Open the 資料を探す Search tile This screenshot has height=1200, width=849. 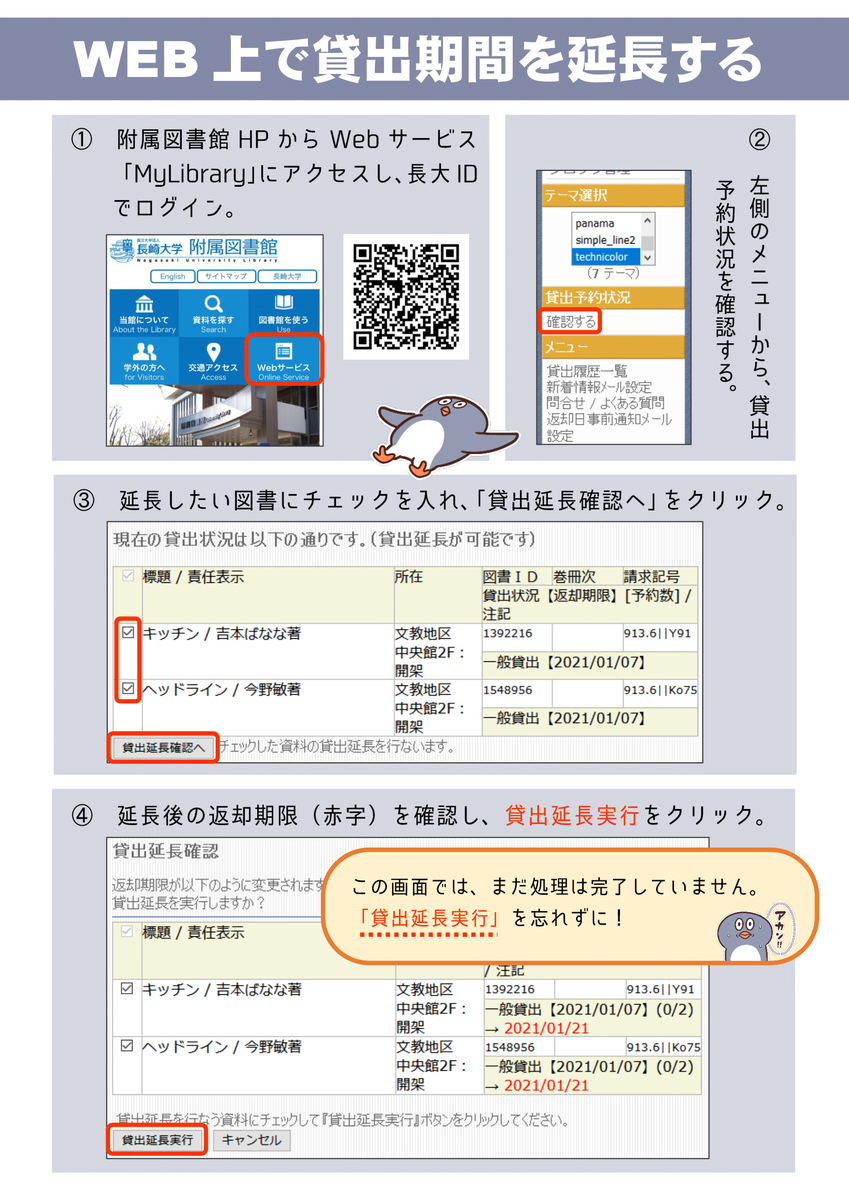(x=213, y=314)
